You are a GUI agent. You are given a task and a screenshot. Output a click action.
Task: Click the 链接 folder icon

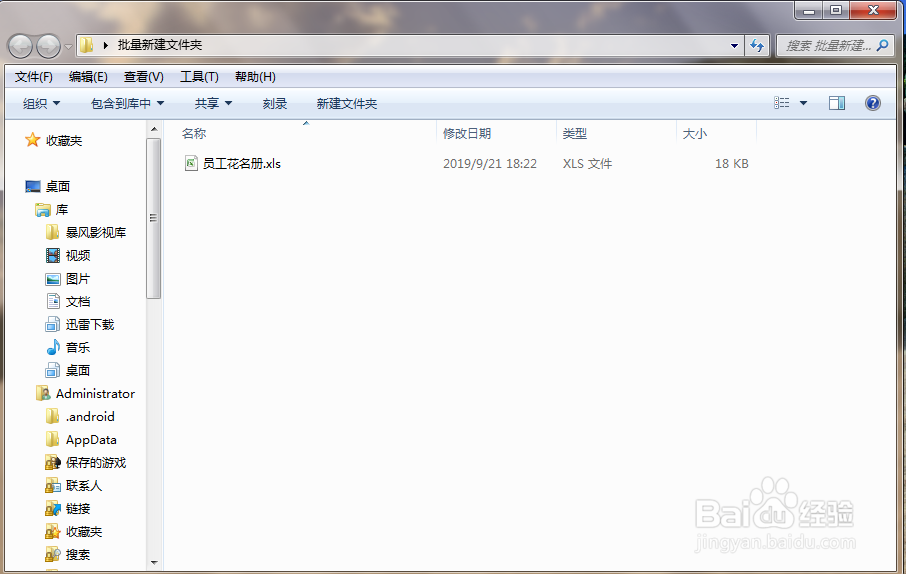pyautogui.click(x=53, y=509)
